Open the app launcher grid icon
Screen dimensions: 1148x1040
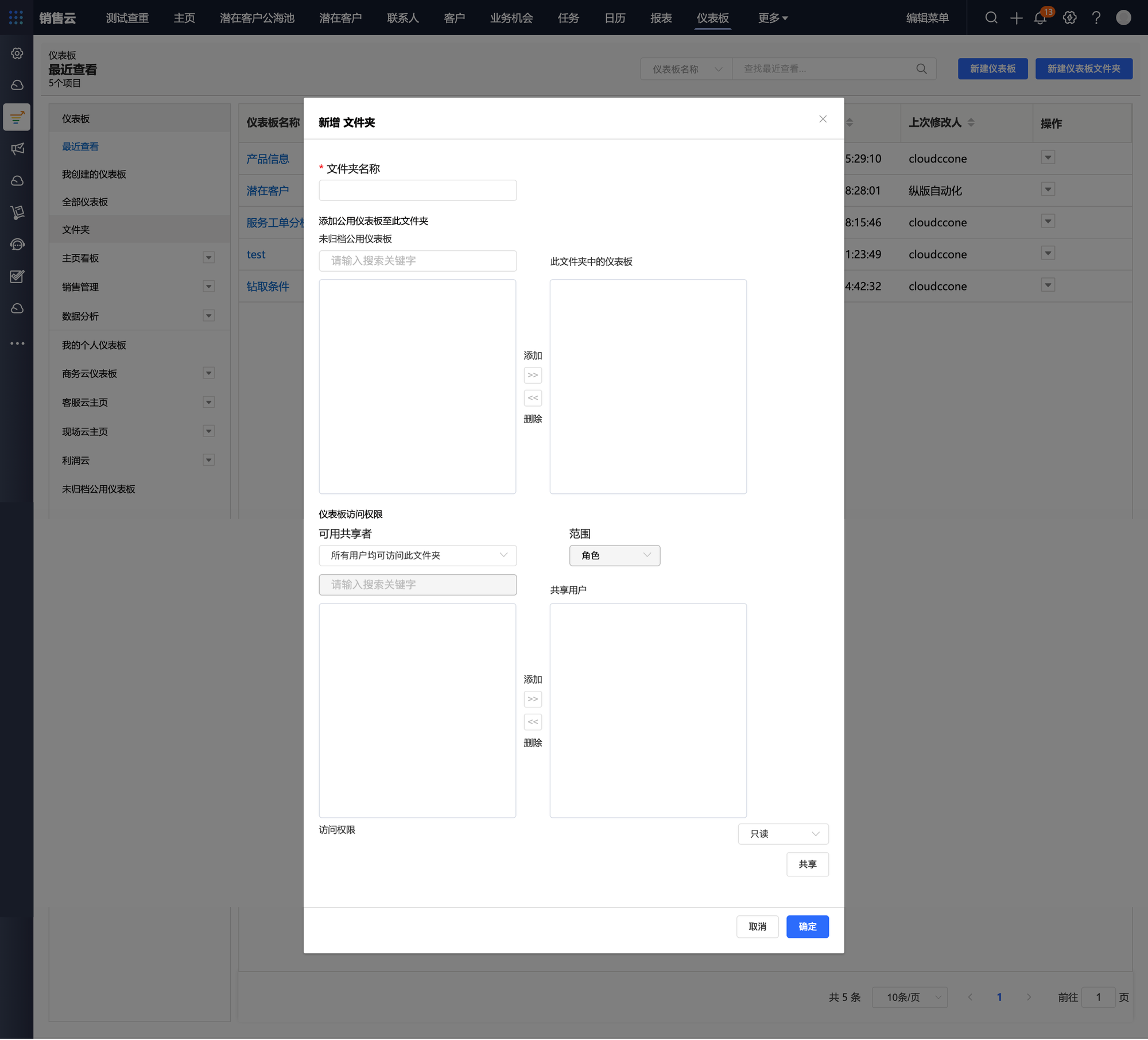pos(16,18)
